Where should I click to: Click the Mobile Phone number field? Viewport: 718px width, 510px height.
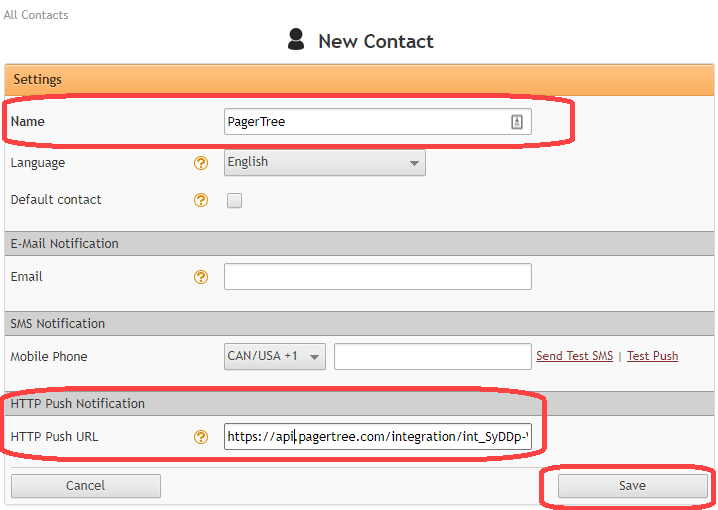[432, 357]
